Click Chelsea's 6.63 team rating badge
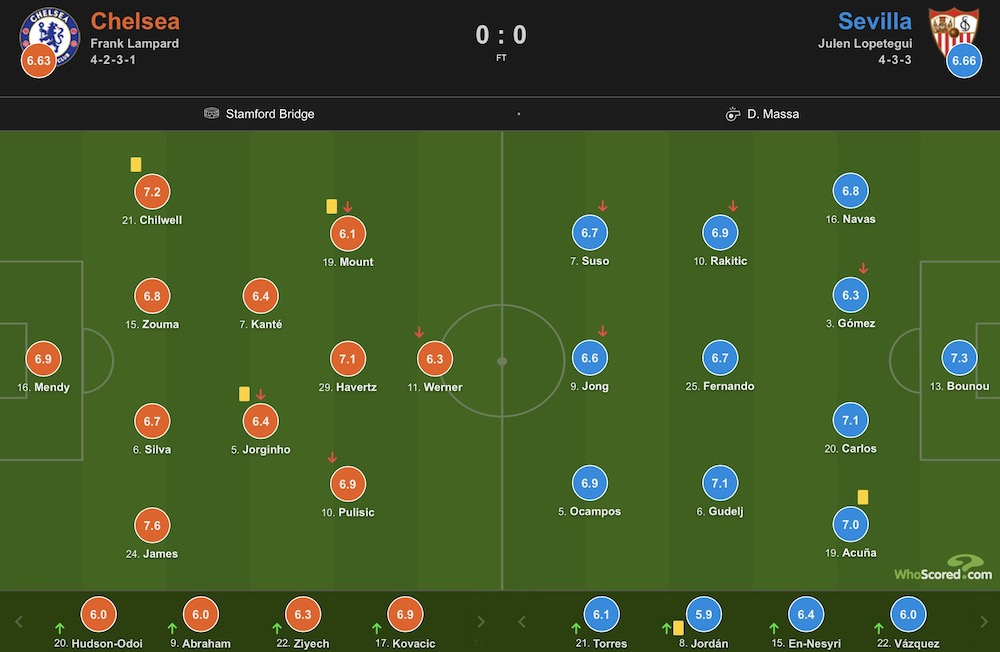 [x=38, y=61]
